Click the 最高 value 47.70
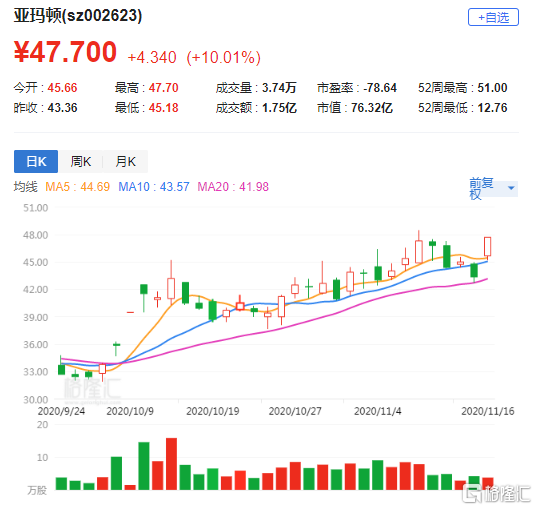The height and width of the screenshot is (510, 537). 163,88
